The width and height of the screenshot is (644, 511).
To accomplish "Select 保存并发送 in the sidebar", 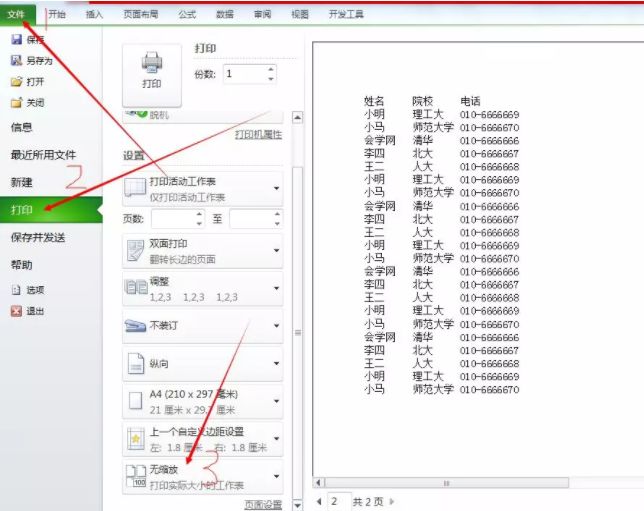I will point(38,237).
